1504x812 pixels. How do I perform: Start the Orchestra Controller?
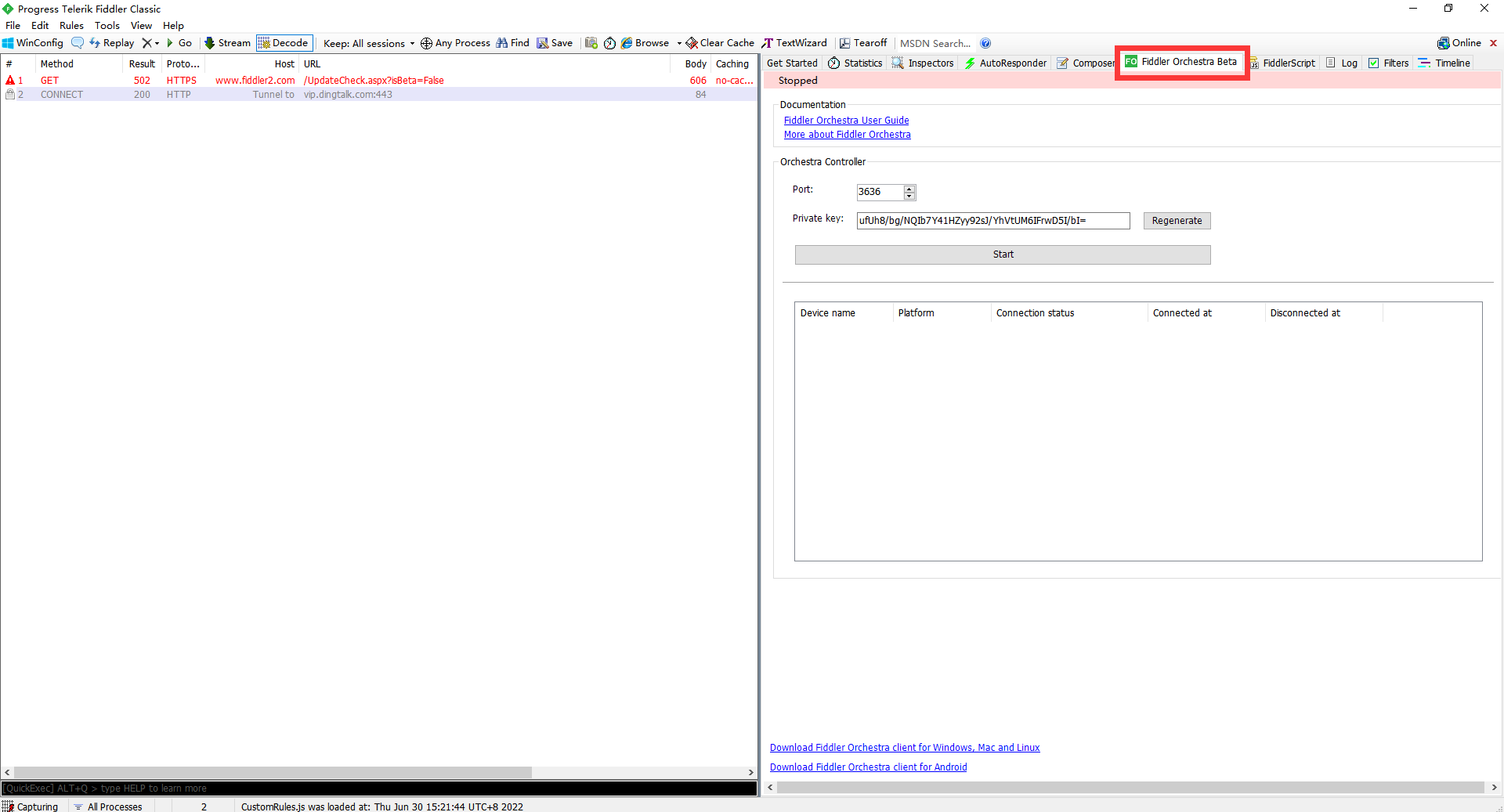tap(1003, 254)
